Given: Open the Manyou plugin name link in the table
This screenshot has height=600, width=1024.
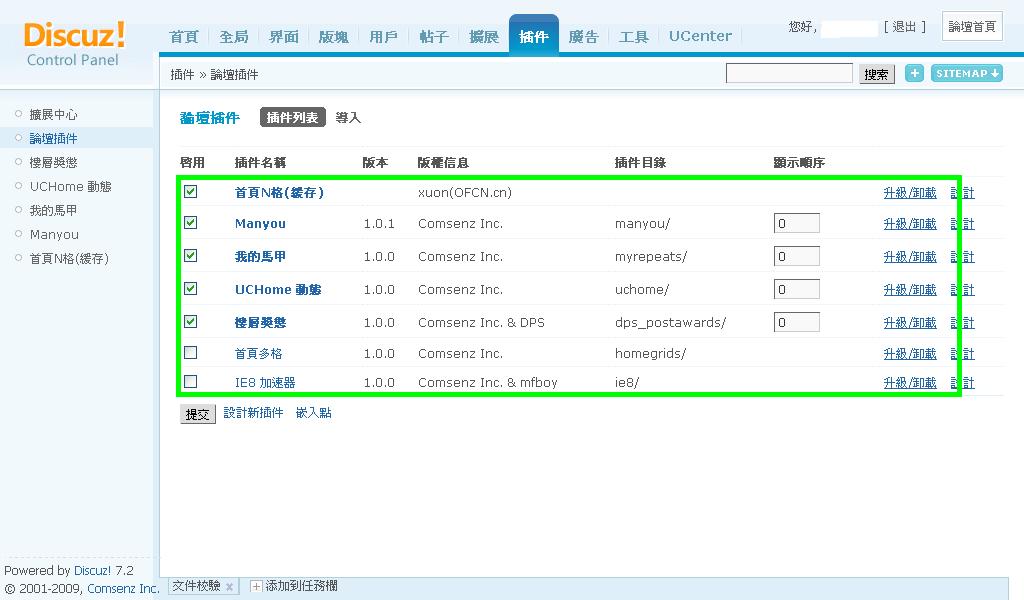Looking at the screenshot, I should point(261,223).
